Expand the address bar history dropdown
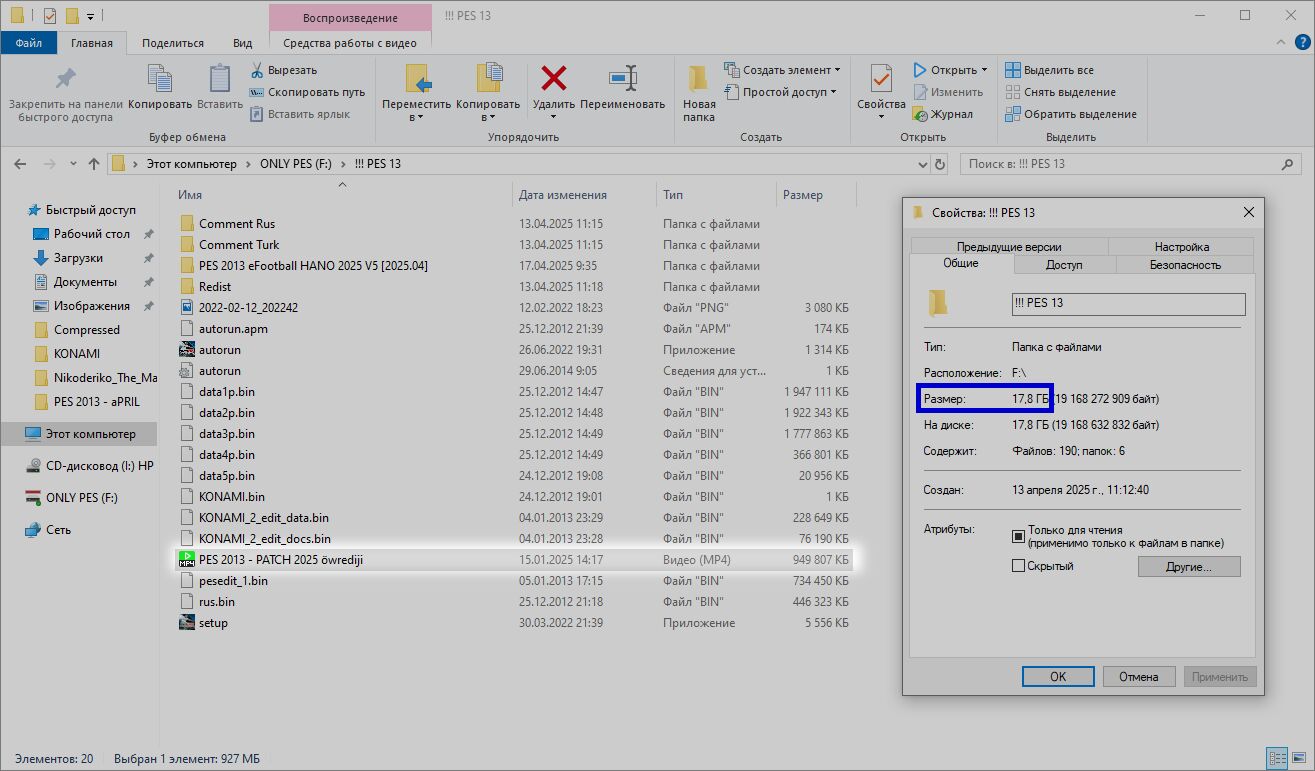Image resolution: width=1315 pixels, height=771 pixels. [x=922, y=164]
